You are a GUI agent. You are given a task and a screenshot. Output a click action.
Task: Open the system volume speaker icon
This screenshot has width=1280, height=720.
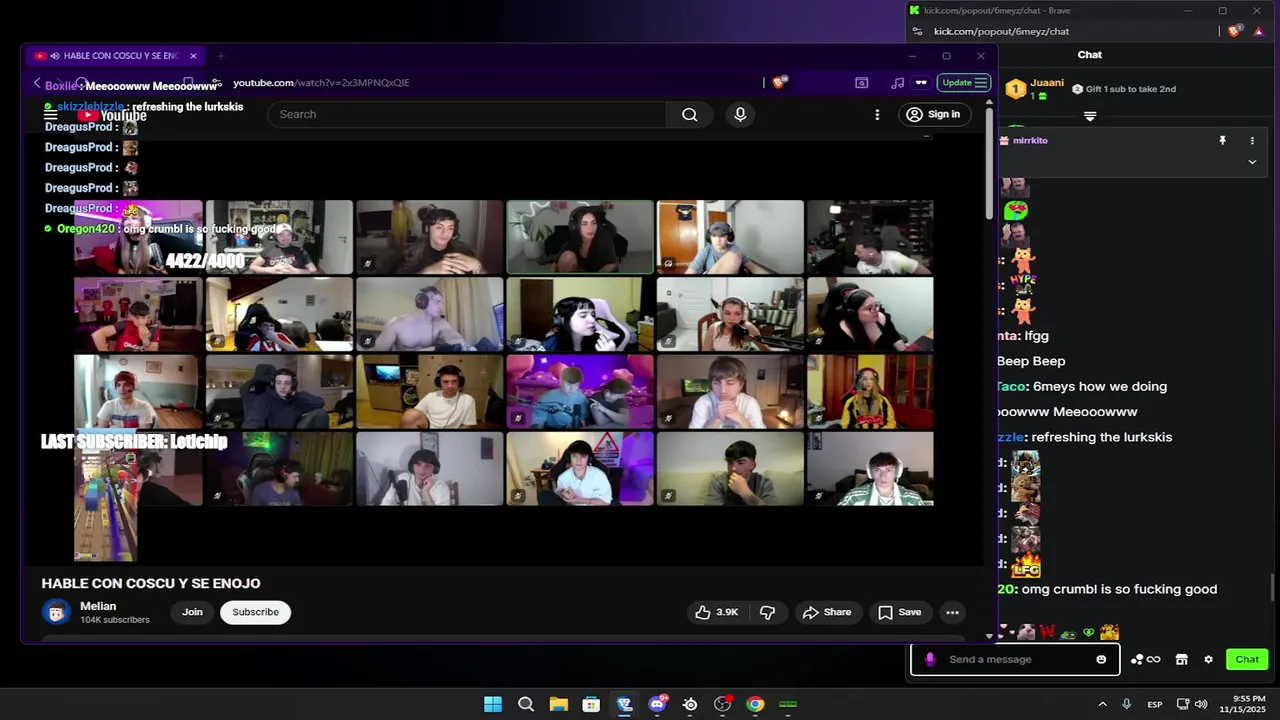coord(1201,704)
